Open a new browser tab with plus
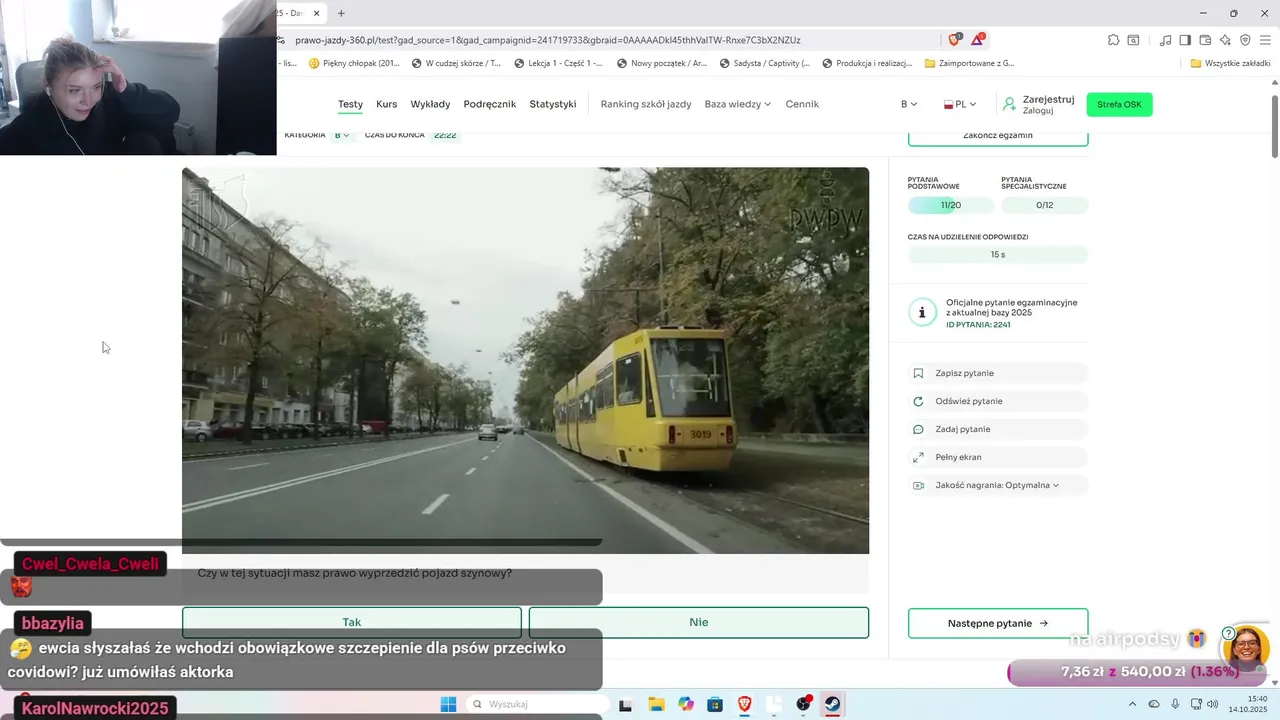 tap(341, 13)
